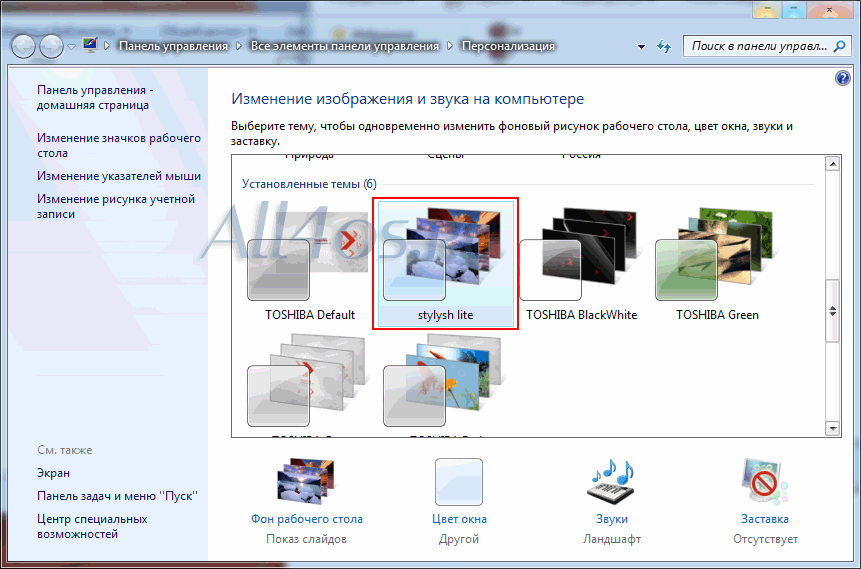This screenshot has height=569, width=861.
Task: Click the theme list scrollbar up arrow
Action: tap(832, 164)
